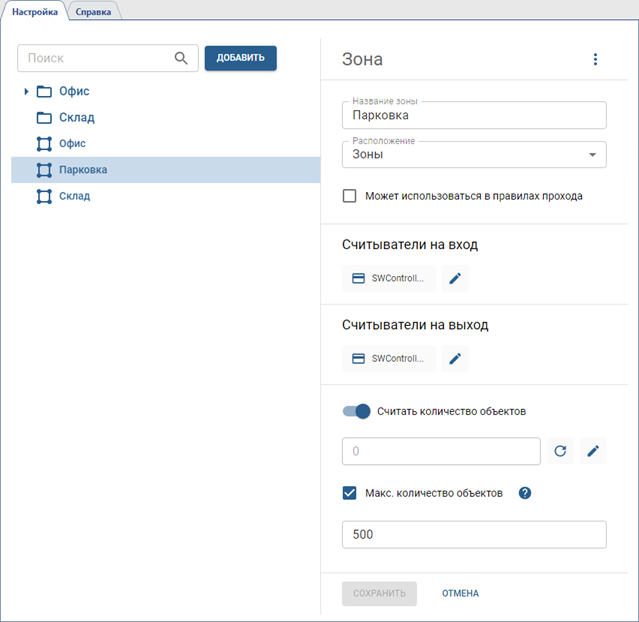Edit entry readers with pencil icon
The width and height of the screenshot is (639, 622).
(455, 278)
